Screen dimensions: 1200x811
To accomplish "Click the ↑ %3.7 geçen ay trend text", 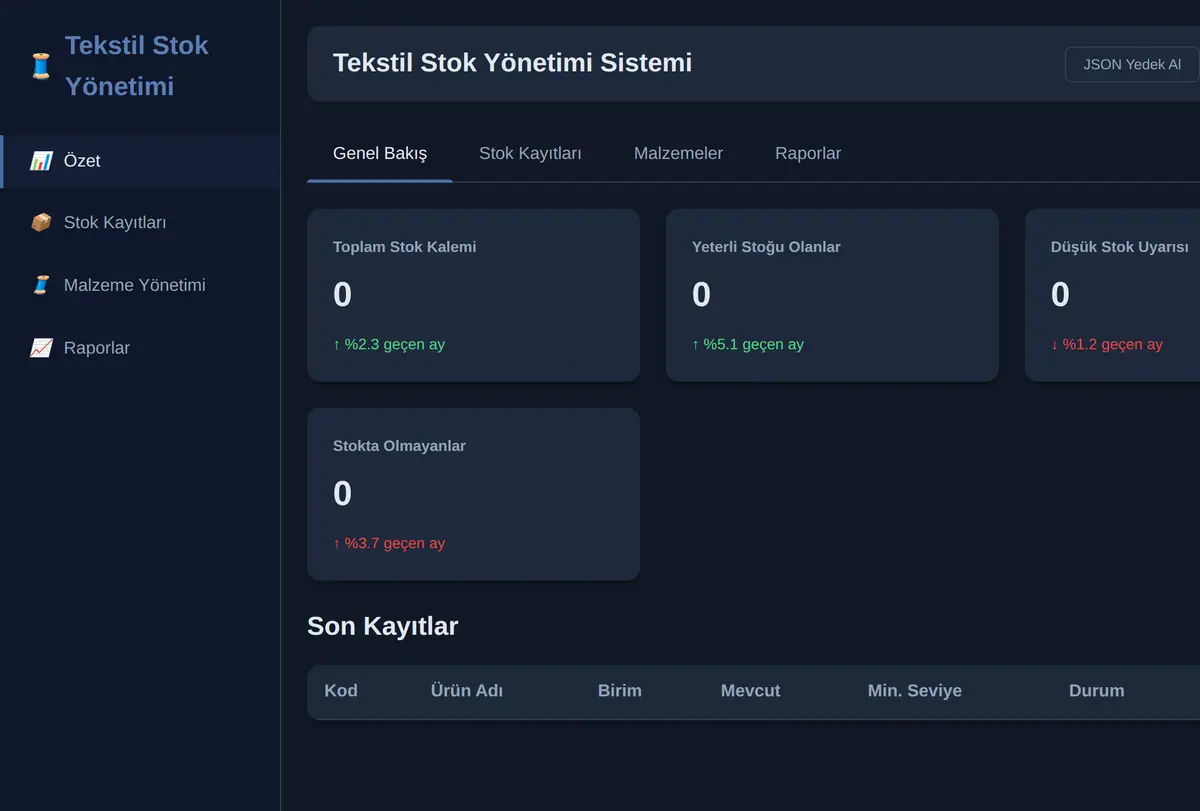I will pyautogui.click(x=389, y=543).
